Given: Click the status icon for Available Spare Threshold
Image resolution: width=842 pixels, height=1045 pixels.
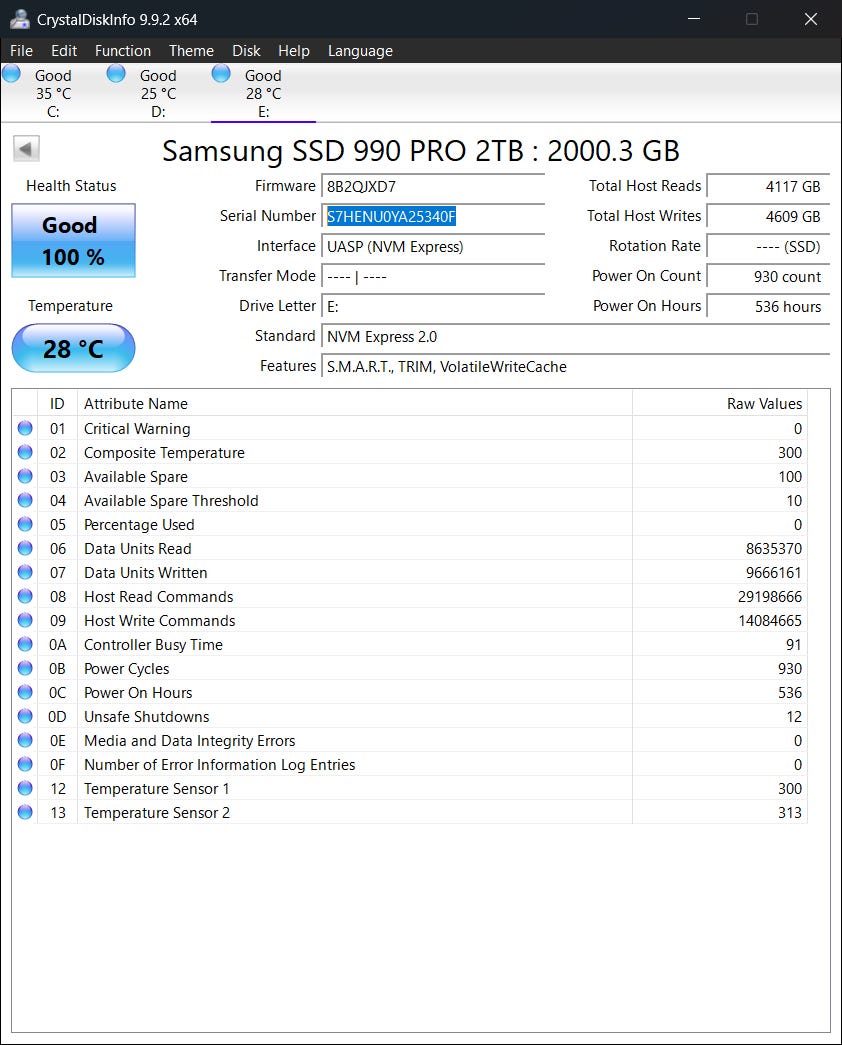Looking at the screenshot, I should 25,500.
